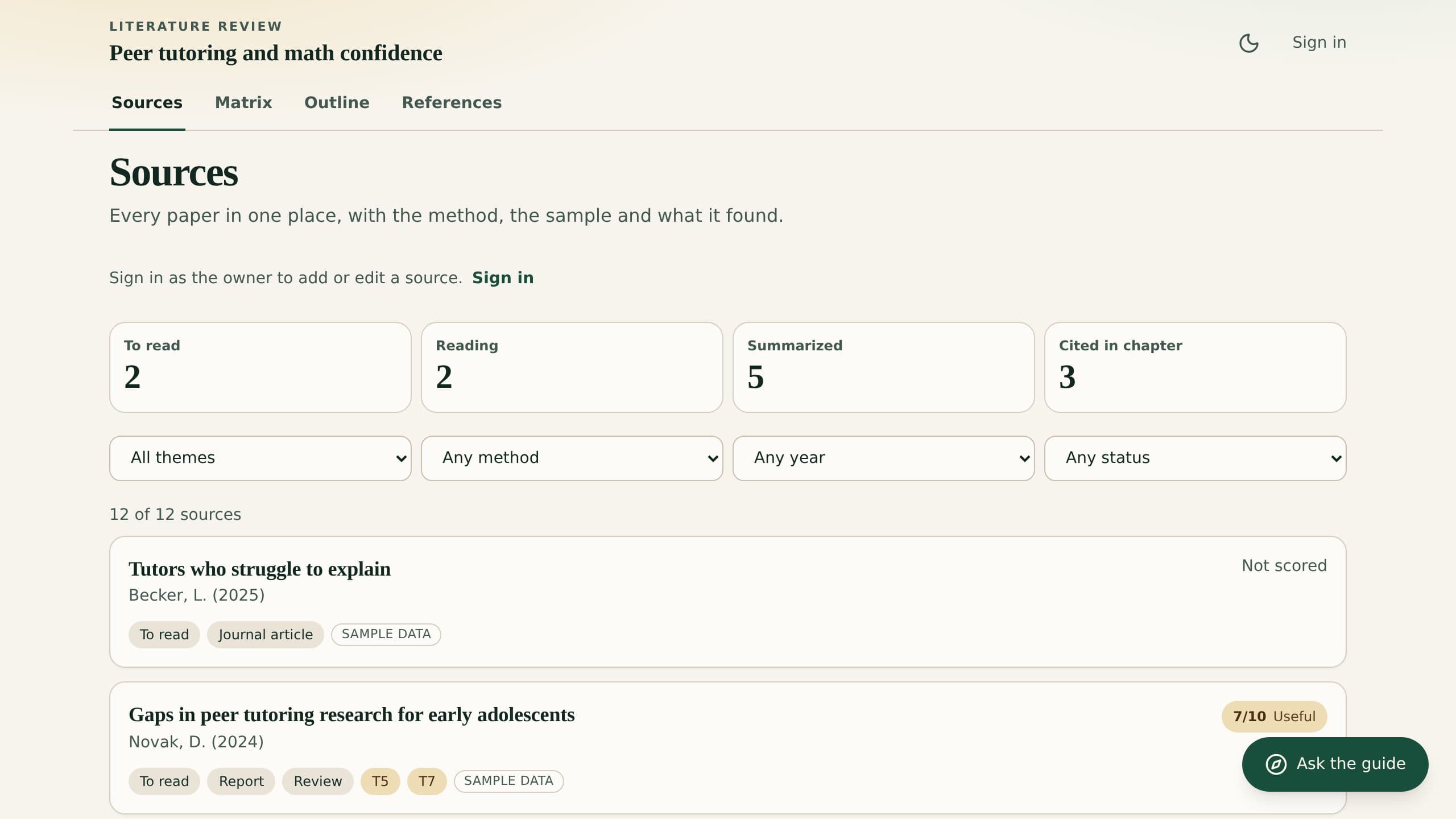This screenshot has width=1456, height=819.
Task: Click the author line Novak, D. (2024)
Action: click(196, 742)
